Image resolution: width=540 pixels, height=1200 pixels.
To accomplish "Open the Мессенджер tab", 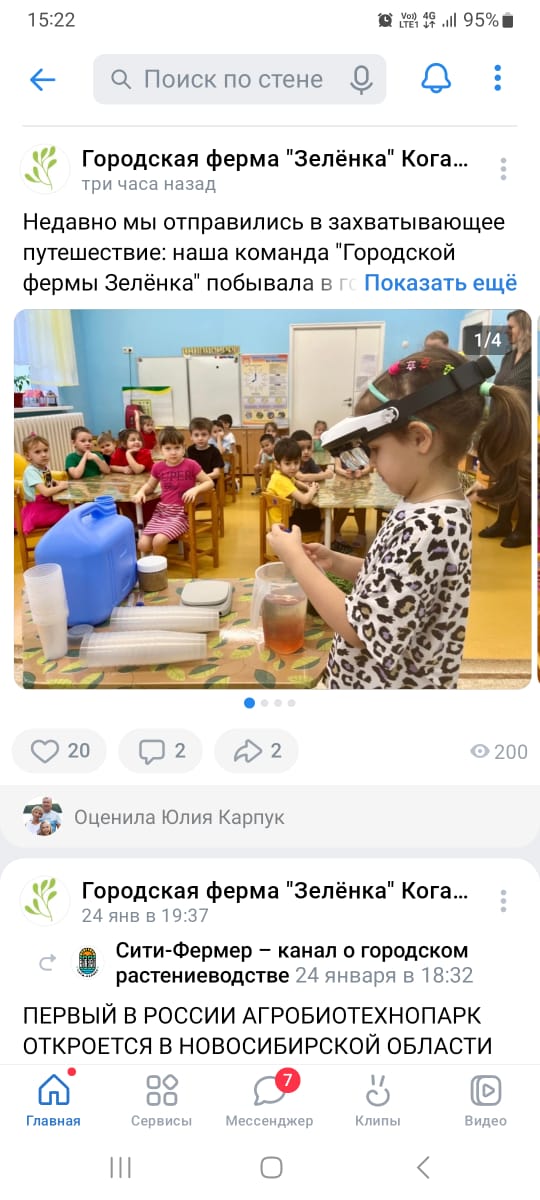I will [x=269, y=1099].
